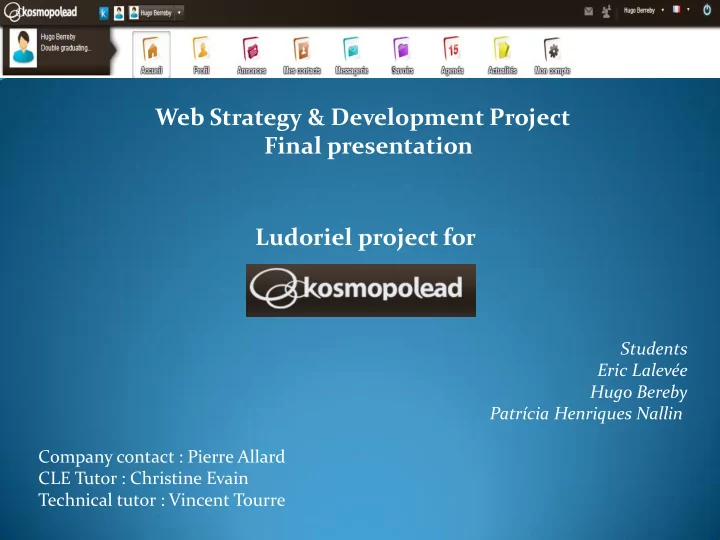This screenshot has height=540, width=720.
Task: Open Mon compte settings
Action: coord(552,55)
